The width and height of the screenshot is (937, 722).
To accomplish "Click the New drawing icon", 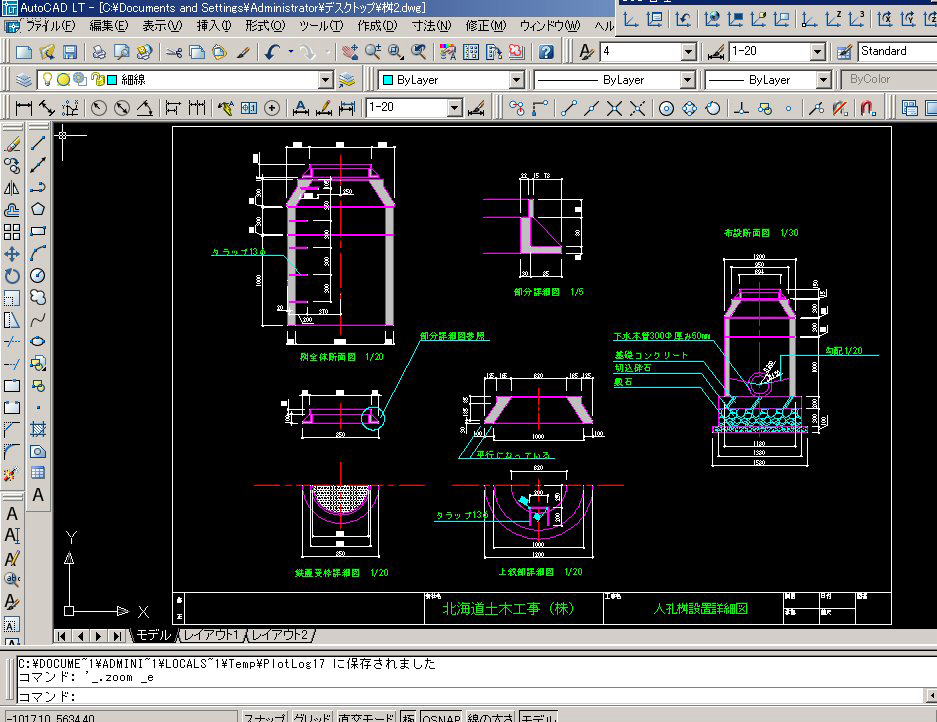I will (x=24, y=53).
